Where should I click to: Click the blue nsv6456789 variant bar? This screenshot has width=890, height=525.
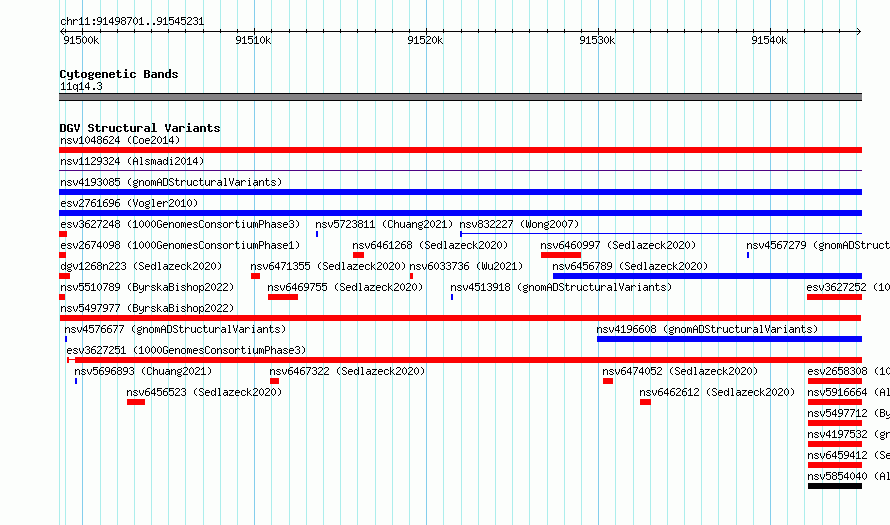tap(707, 276)
